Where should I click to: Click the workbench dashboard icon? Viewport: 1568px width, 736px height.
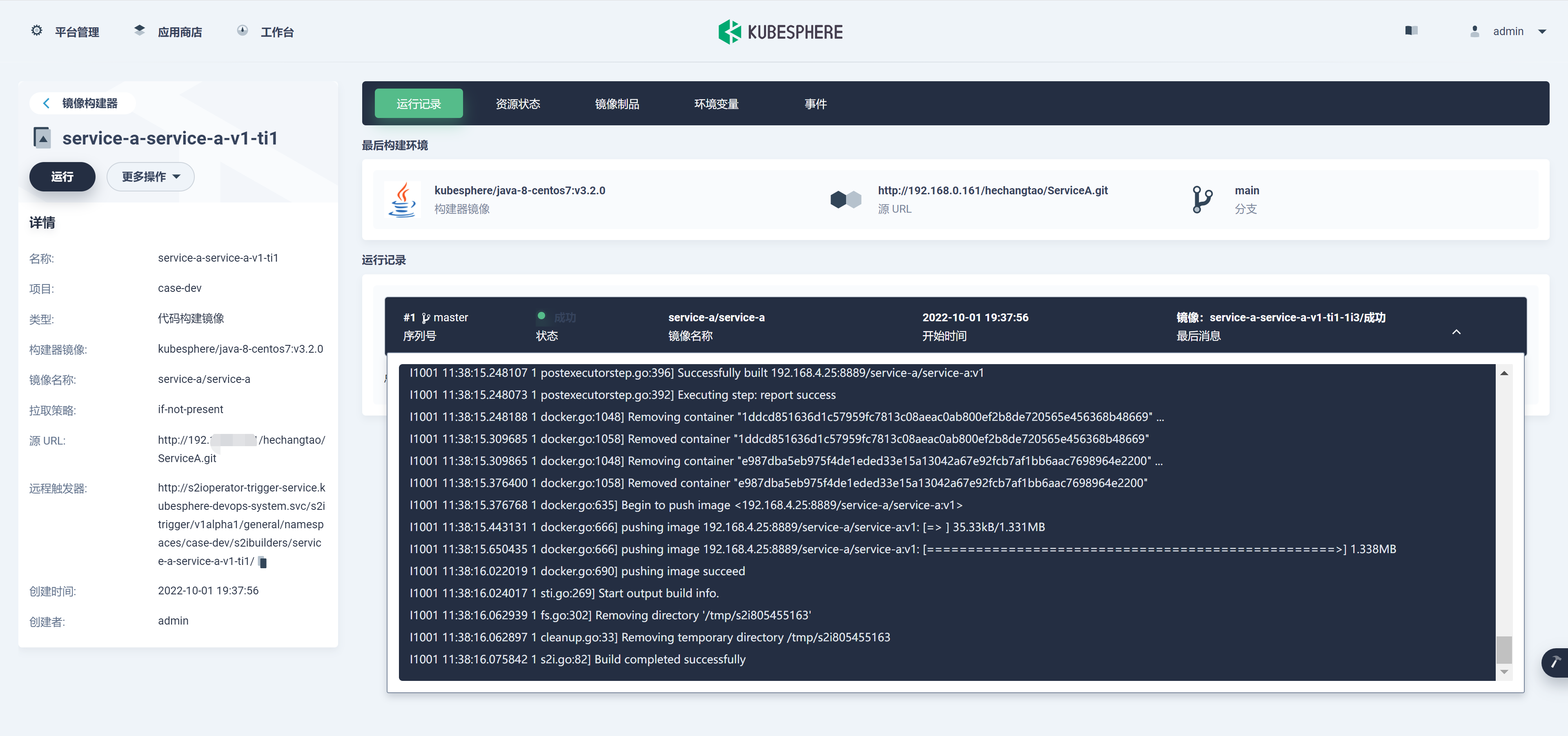(242, 31)
